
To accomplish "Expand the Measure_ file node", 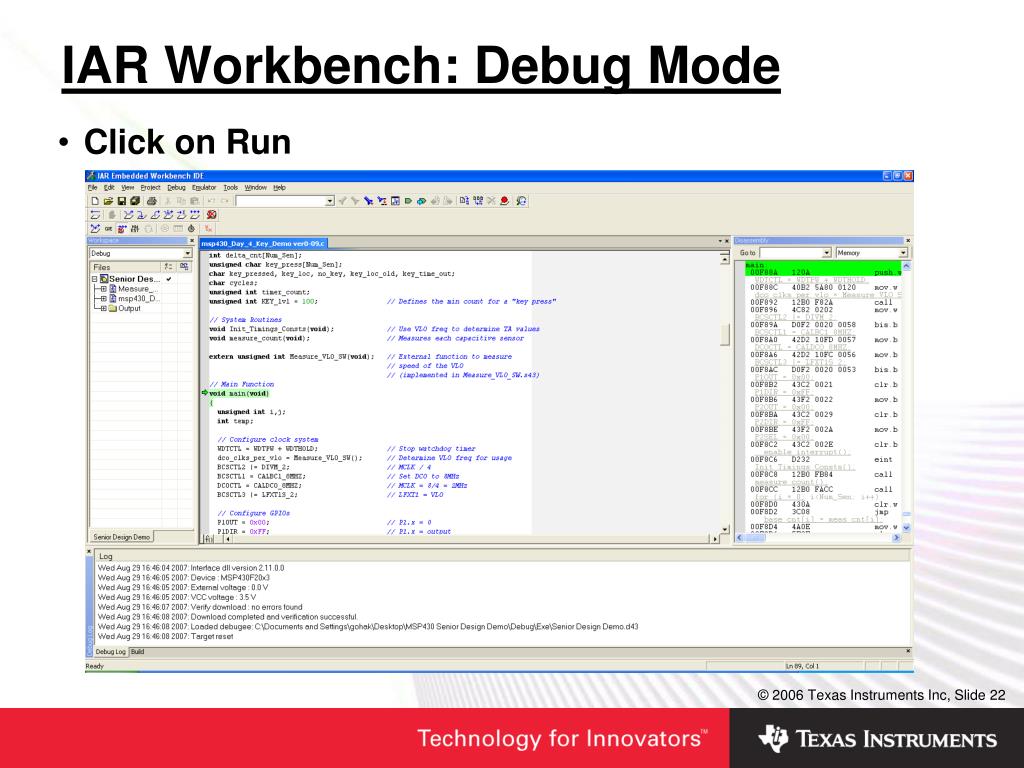I will pos(103,289).
